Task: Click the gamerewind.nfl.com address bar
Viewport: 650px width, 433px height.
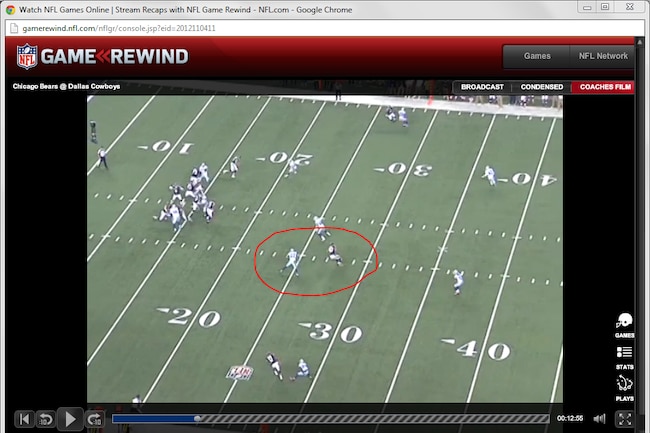Action: [325, 28]
